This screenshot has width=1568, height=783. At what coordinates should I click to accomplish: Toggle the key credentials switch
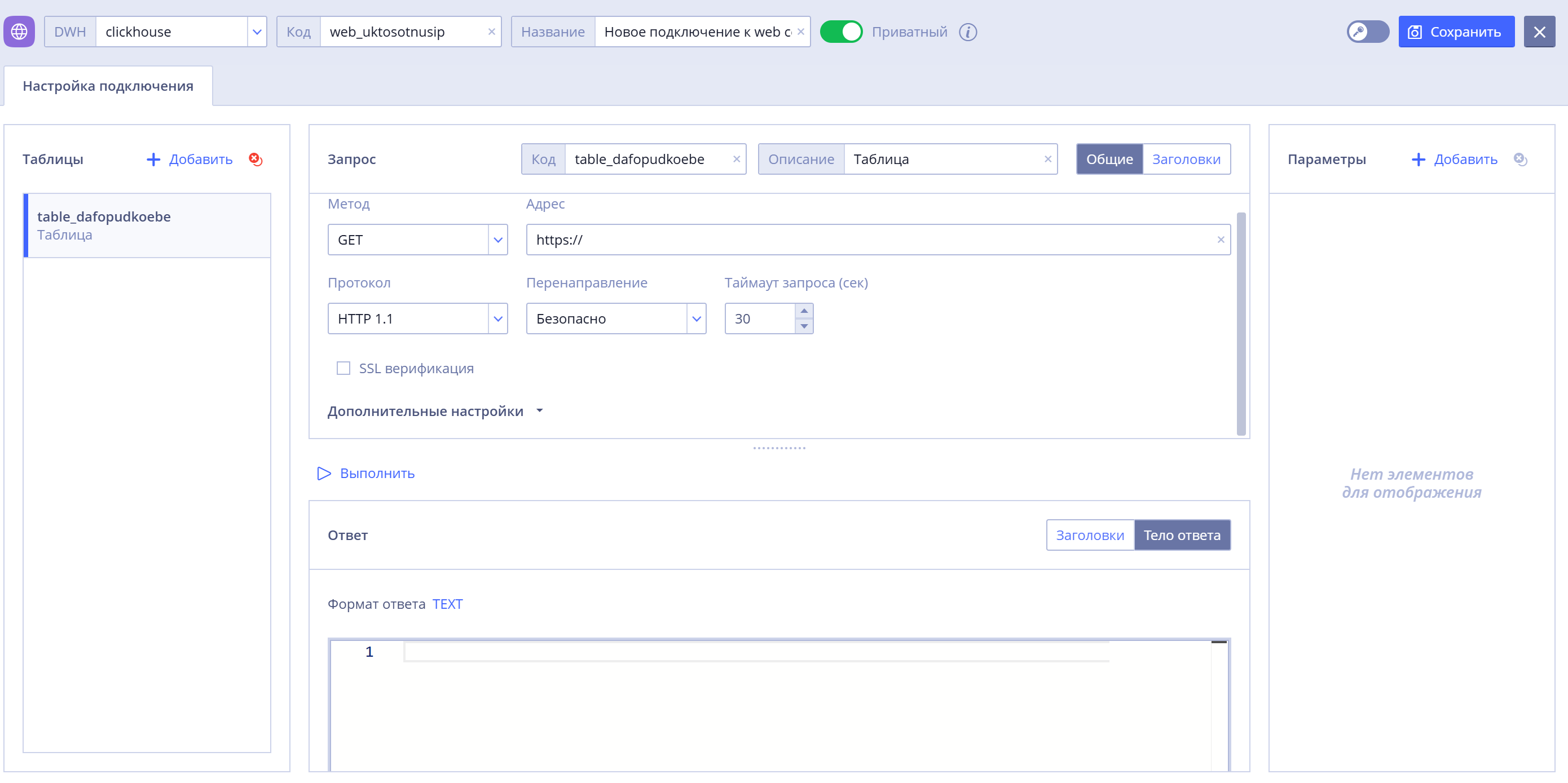click(x=1367, y=32)
